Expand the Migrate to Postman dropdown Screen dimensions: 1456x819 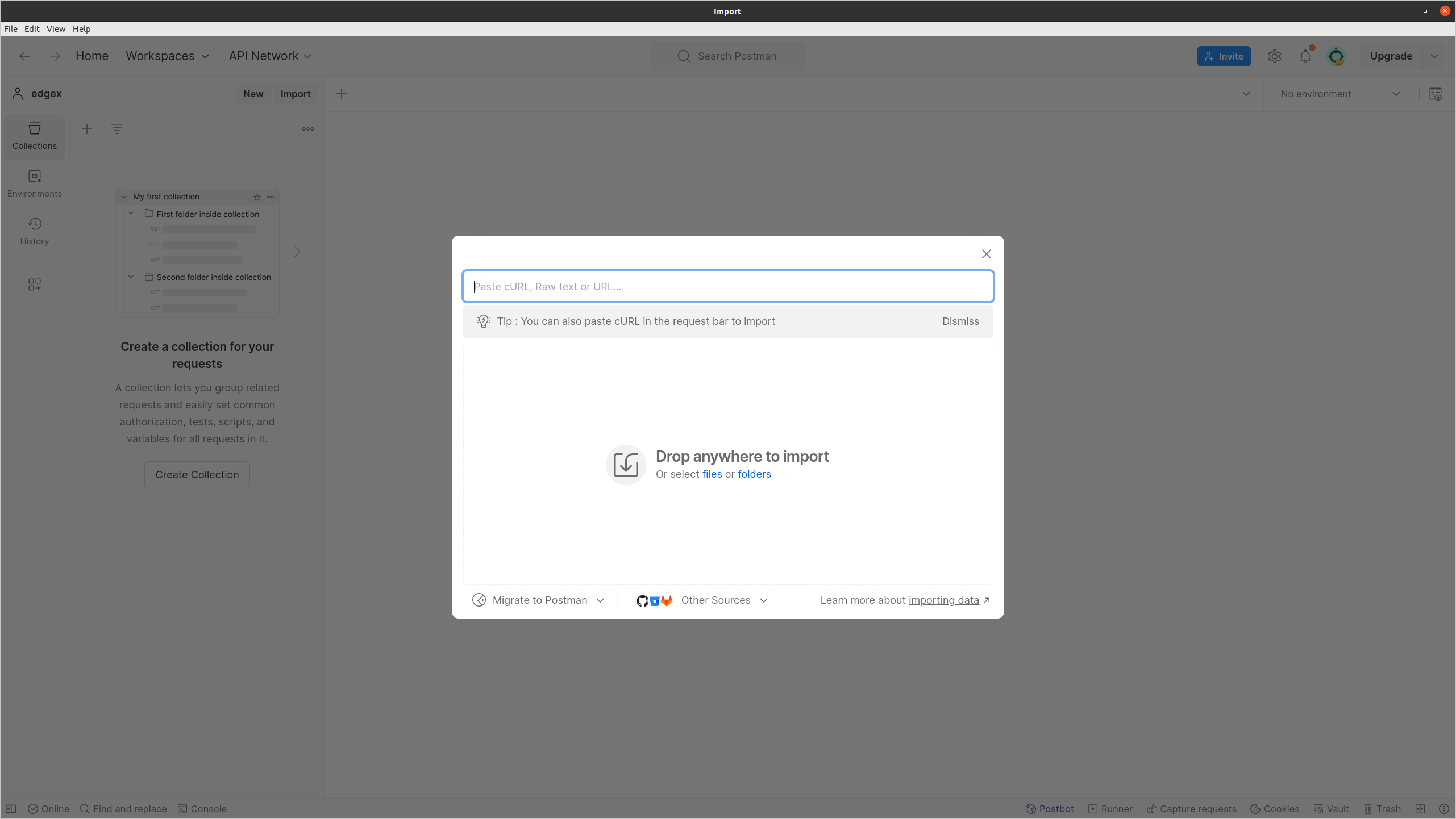539,600
